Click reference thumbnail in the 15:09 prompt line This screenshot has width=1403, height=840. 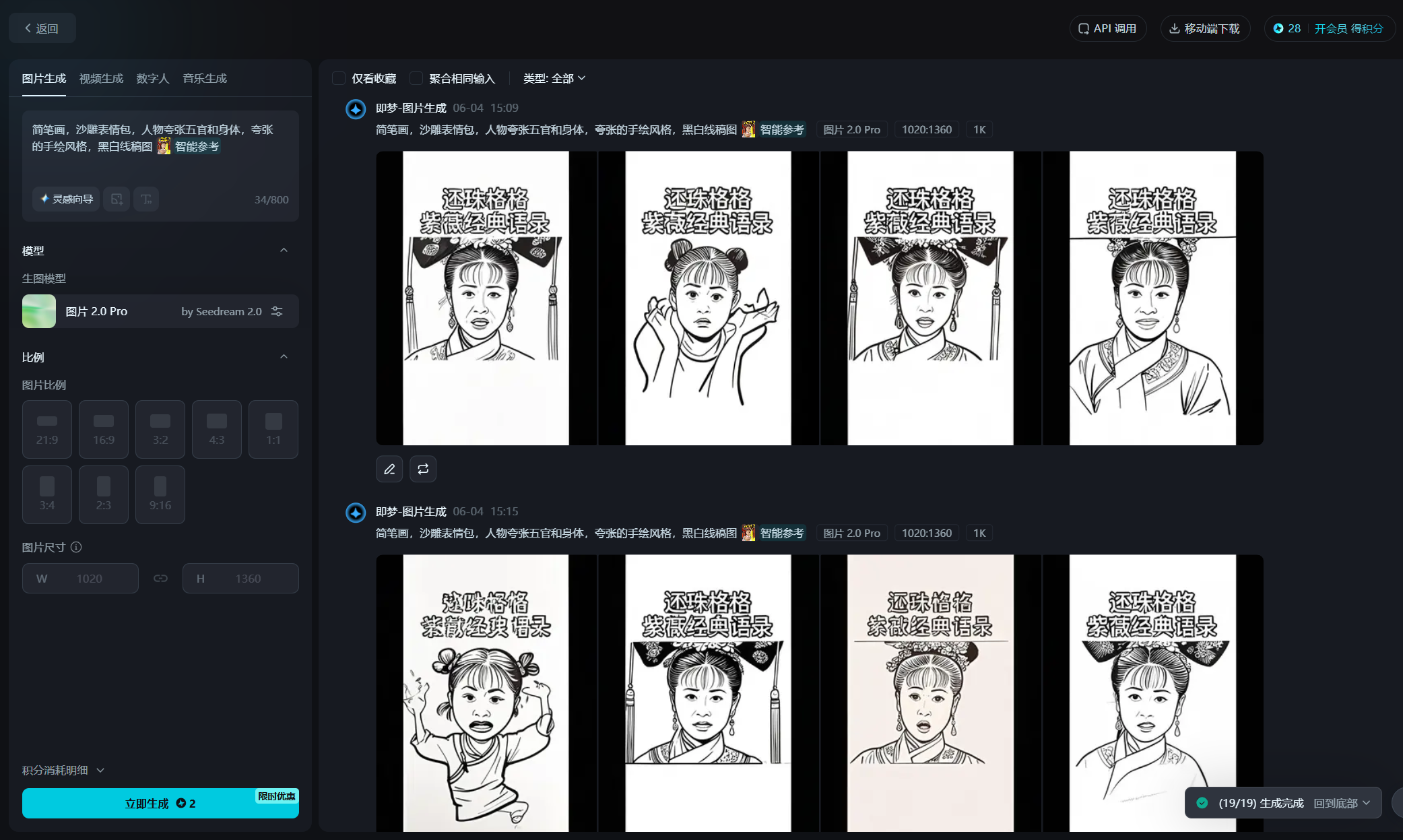pyautogui.click(x=748, y=129)
